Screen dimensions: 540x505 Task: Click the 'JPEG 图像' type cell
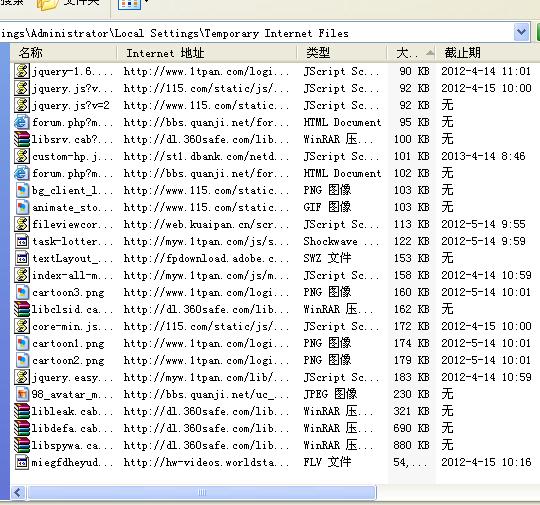point(330,394)
